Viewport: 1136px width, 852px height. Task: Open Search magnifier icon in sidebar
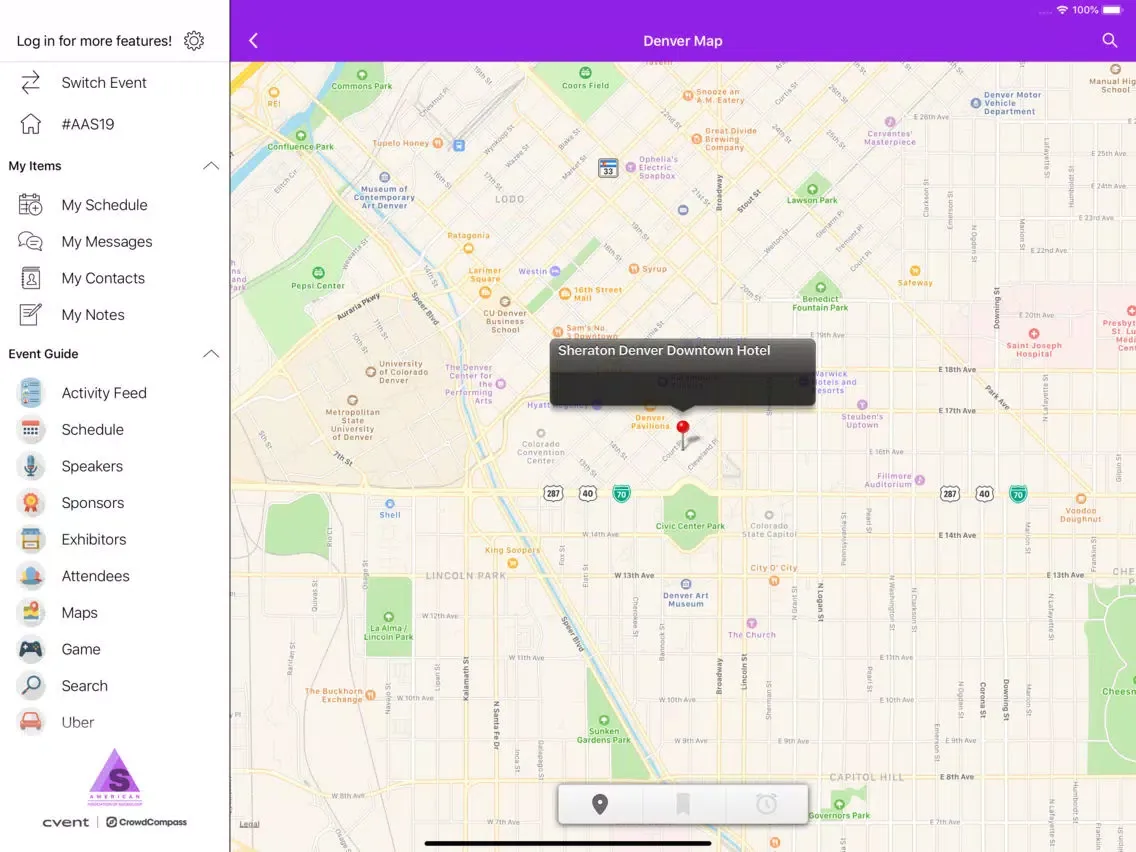click(x=30, y=686)
